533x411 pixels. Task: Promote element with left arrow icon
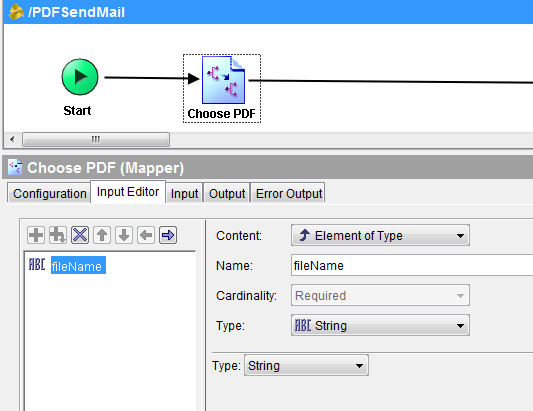[146, 235]
